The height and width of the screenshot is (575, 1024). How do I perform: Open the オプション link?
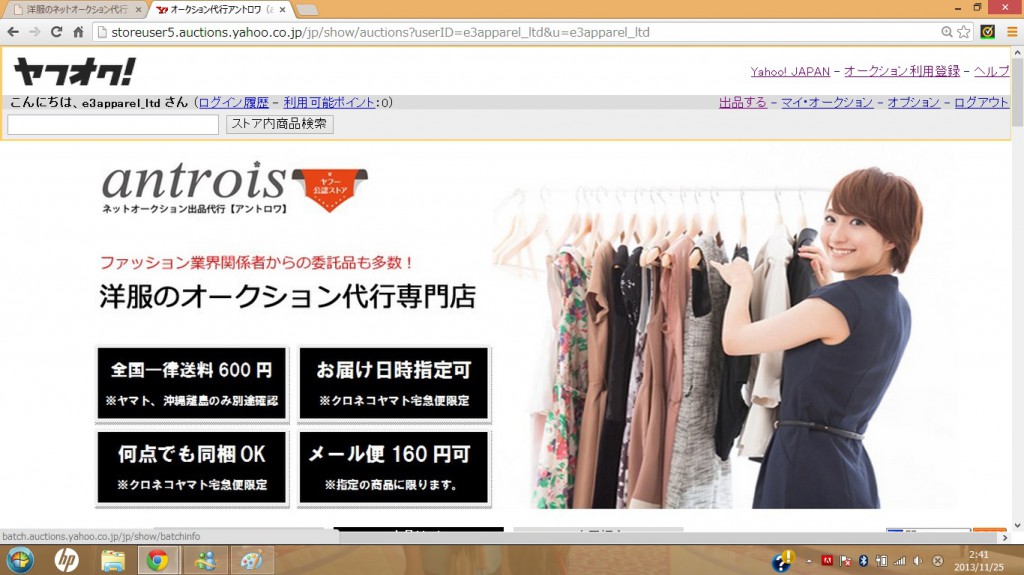[x=913, y=103]
